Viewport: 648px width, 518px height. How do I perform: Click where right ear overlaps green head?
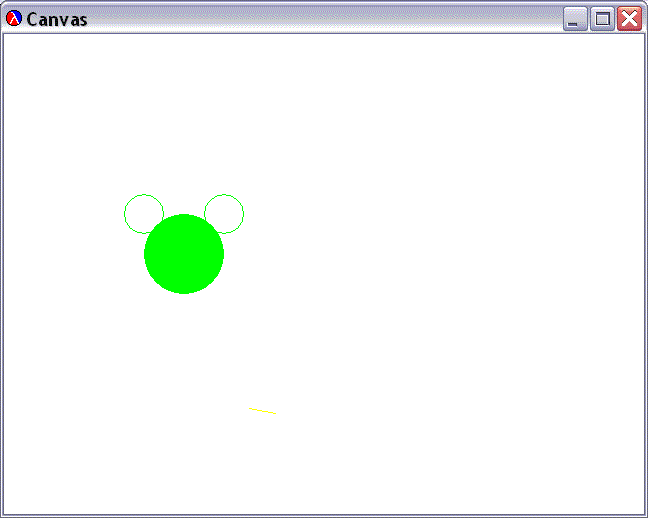tap(211, 227)
